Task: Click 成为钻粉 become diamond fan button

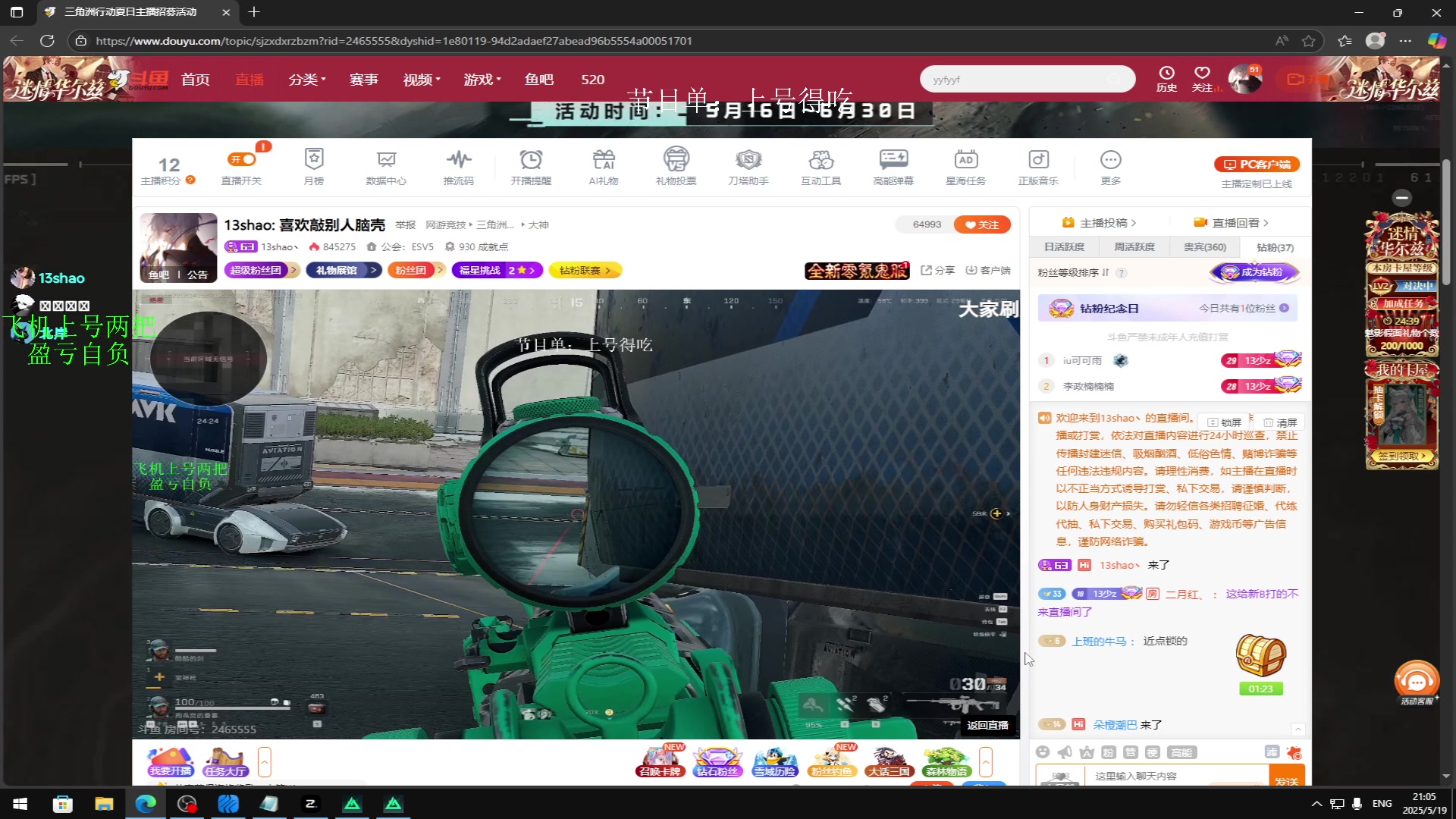Action: [1255, 272]
